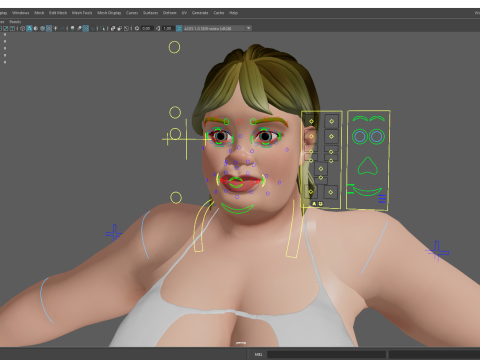Click the left small icon below slider panel
The height and width of the screenshot is (360, 480).
(314, 204)
